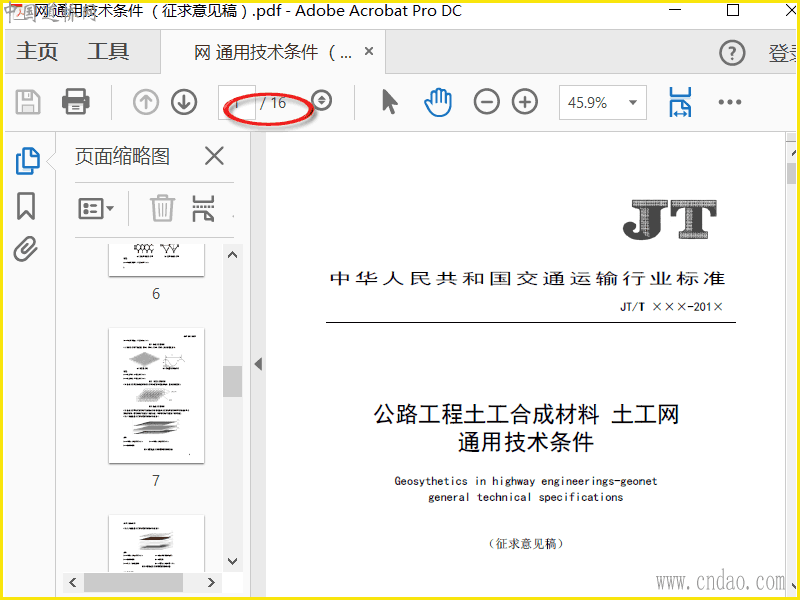
Task: Open the Help question mark icon
Action: [732, 53]
